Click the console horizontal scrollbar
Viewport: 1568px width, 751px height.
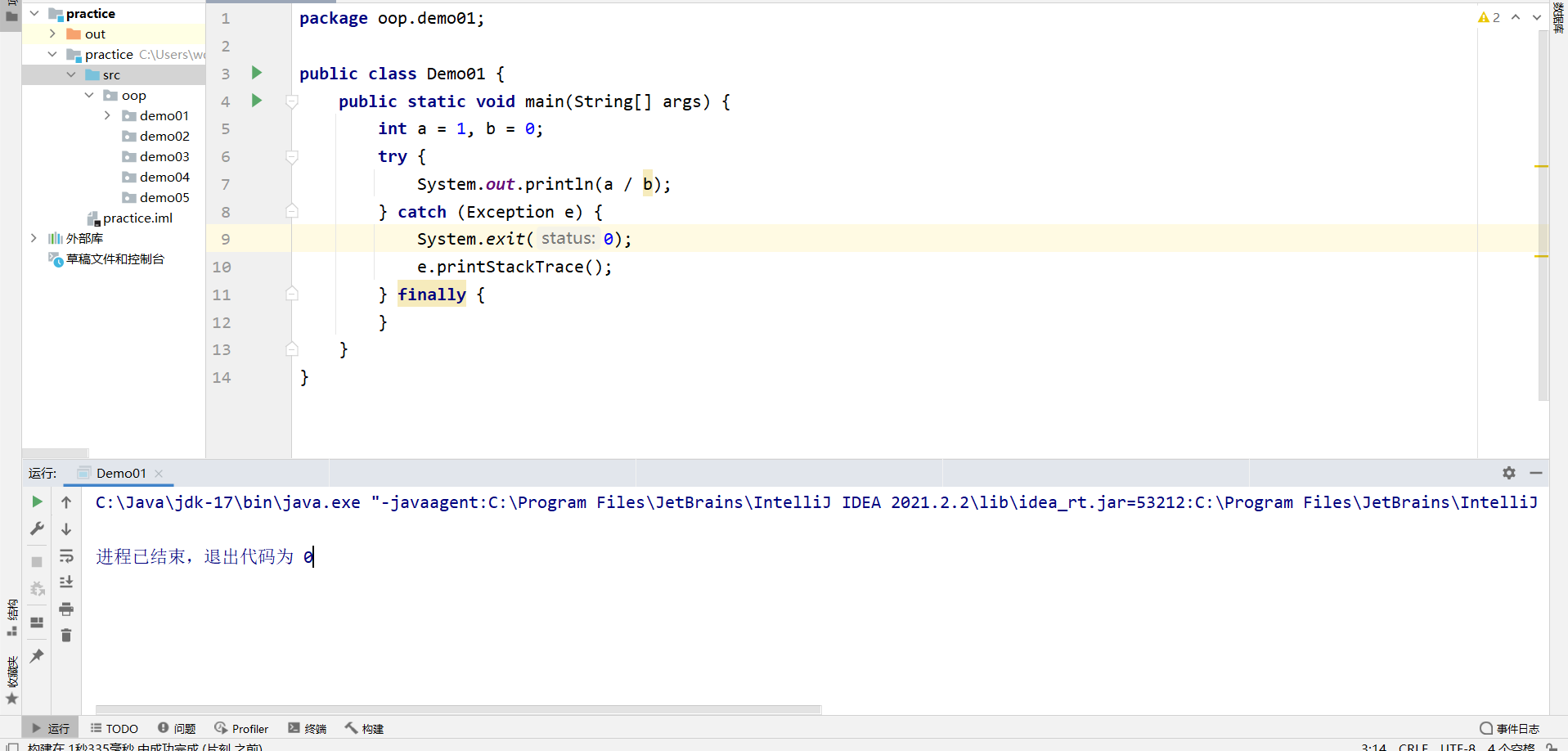pos(458,708)
